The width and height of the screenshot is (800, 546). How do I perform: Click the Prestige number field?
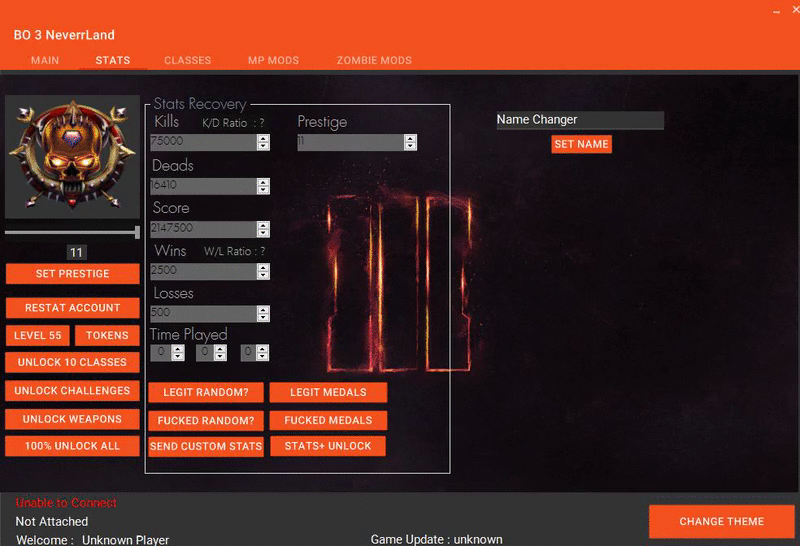(x=351, y=142)
